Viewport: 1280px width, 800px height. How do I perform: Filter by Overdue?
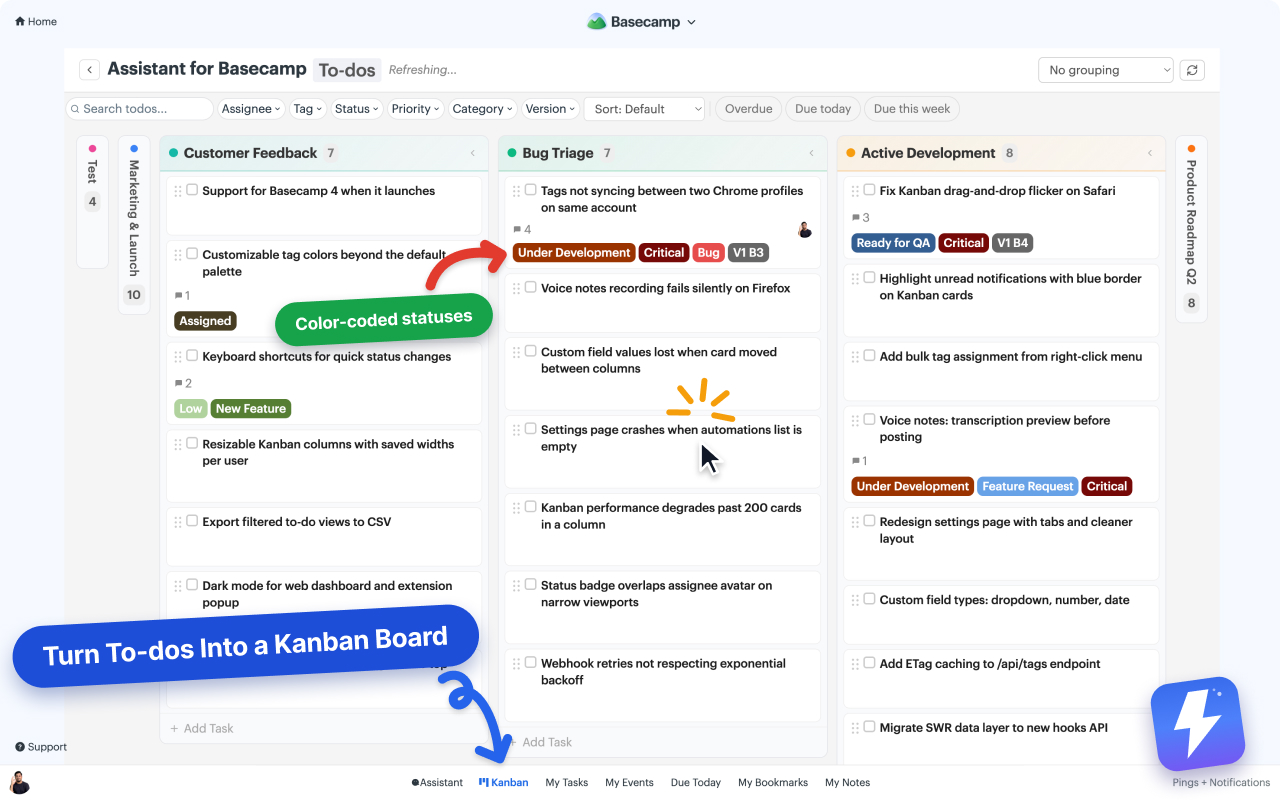(748, 109)
